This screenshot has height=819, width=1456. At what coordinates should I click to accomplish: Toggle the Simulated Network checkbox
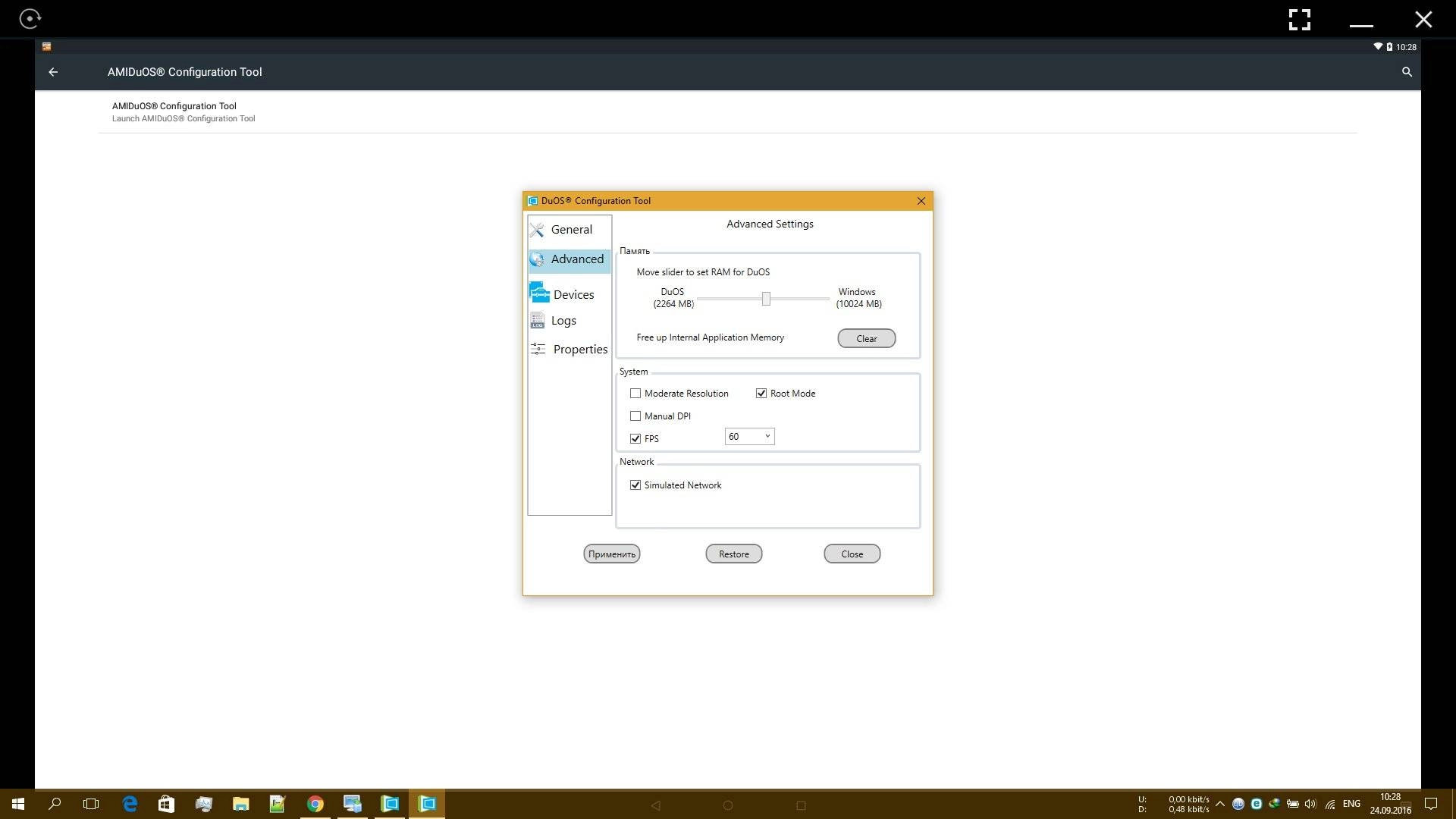coord(635,485)
